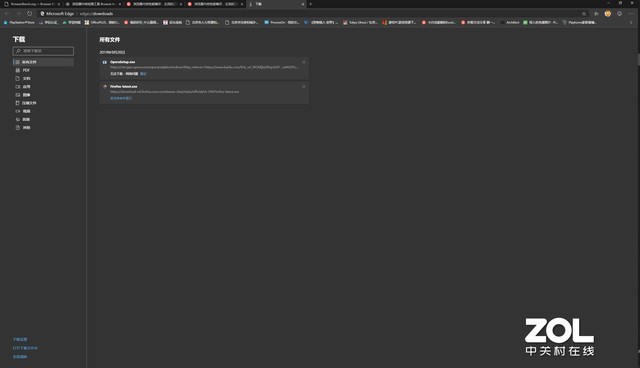The height and width of the screenshot is (368, 640).
Task: Select the last sidebar category 其他
Action: click(43, 127)
